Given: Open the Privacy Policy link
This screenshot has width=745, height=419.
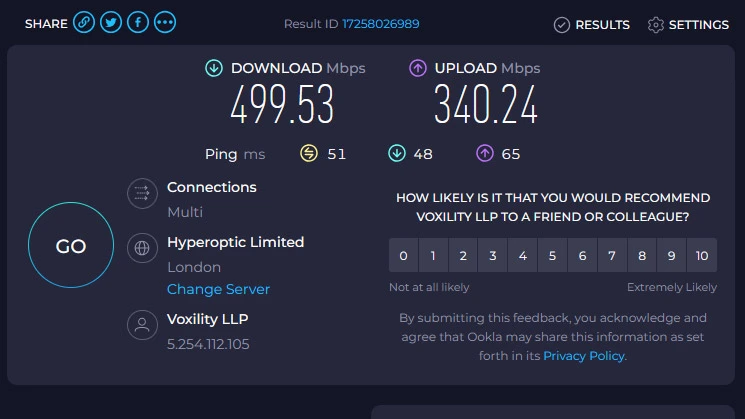Looking at the screenshot, I should (584, 355).
